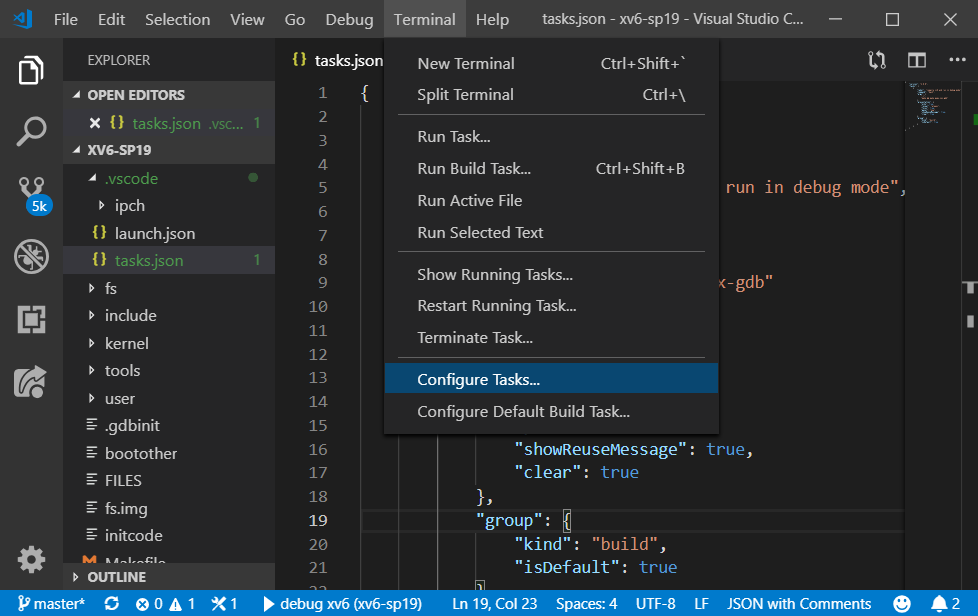Collapse the .vscode folder
Screen dimensions: 978x616
[x=131, y=178]
